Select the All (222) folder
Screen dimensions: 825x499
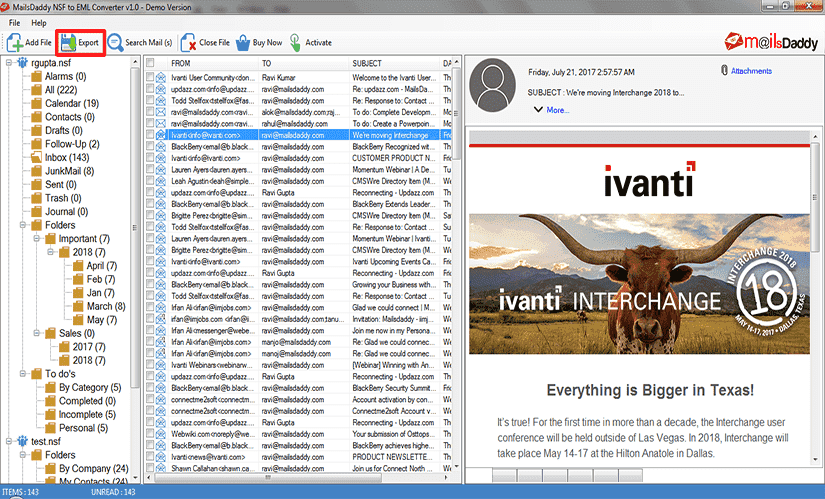tap(61, 89)
